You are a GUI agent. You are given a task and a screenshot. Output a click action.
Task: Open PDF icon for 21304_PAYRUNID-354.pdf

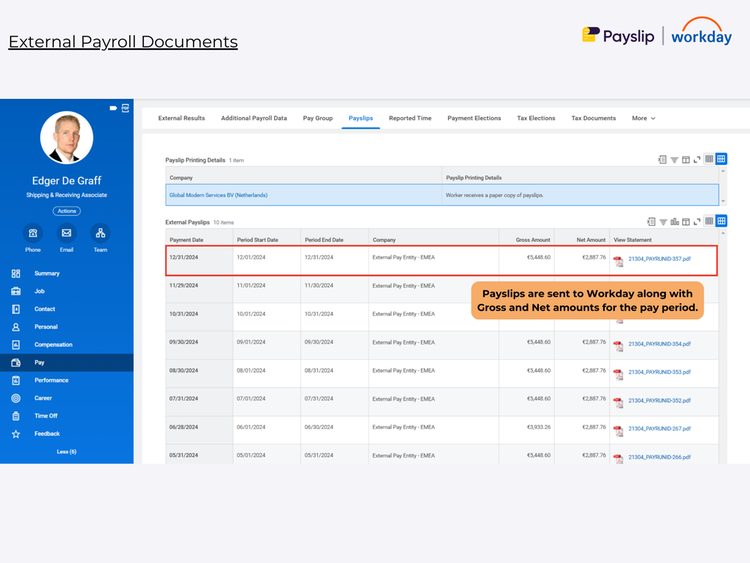tap(618, 346)
